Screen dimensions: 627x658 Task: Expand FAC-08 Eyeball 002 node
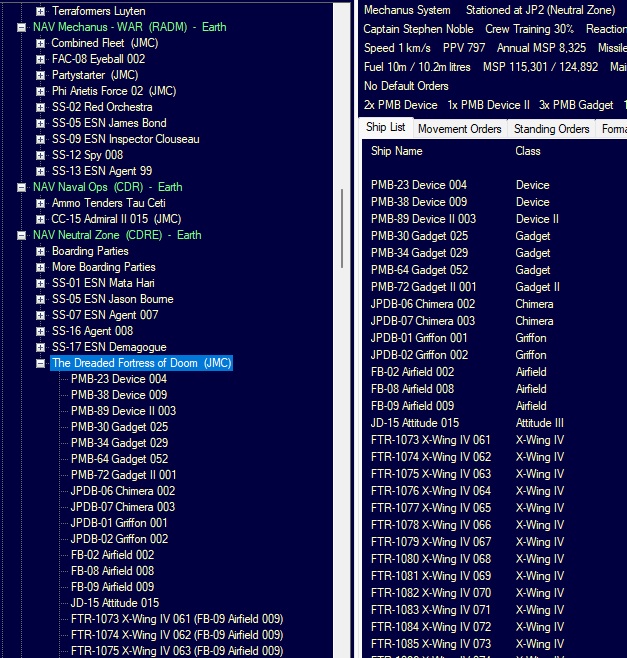(40, 59)
